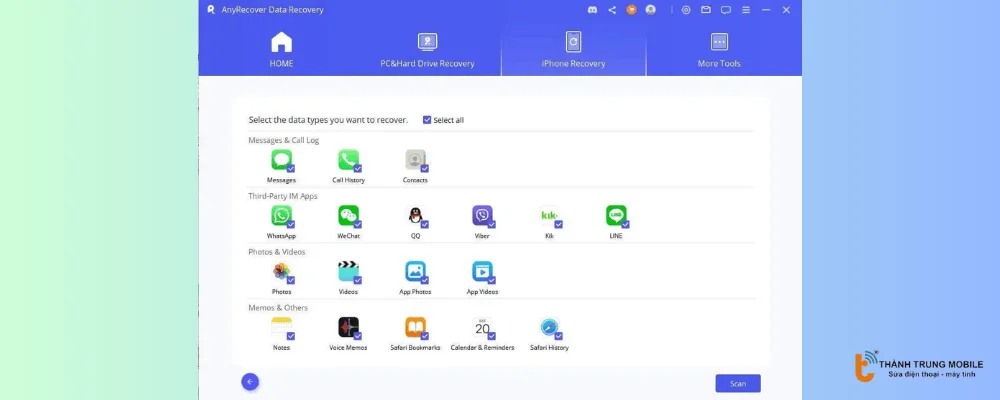This screenshot has width=1000, height=400.
Task: Go to the HOME tab
Action: click(281, 49)
